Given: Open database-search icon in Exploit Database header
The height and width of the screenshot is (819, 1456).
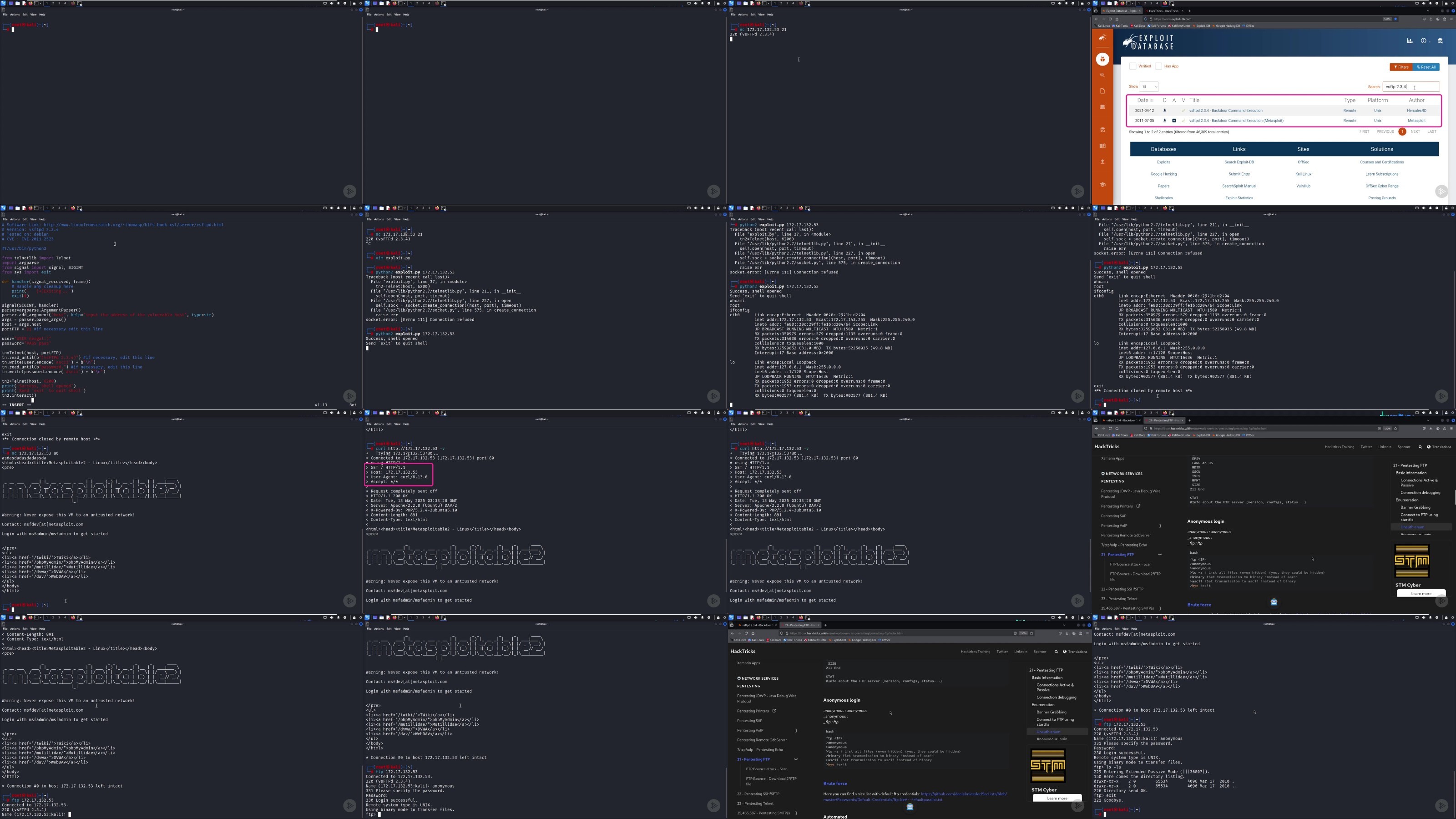Looking at the screenshot, I should [1440, 40].
